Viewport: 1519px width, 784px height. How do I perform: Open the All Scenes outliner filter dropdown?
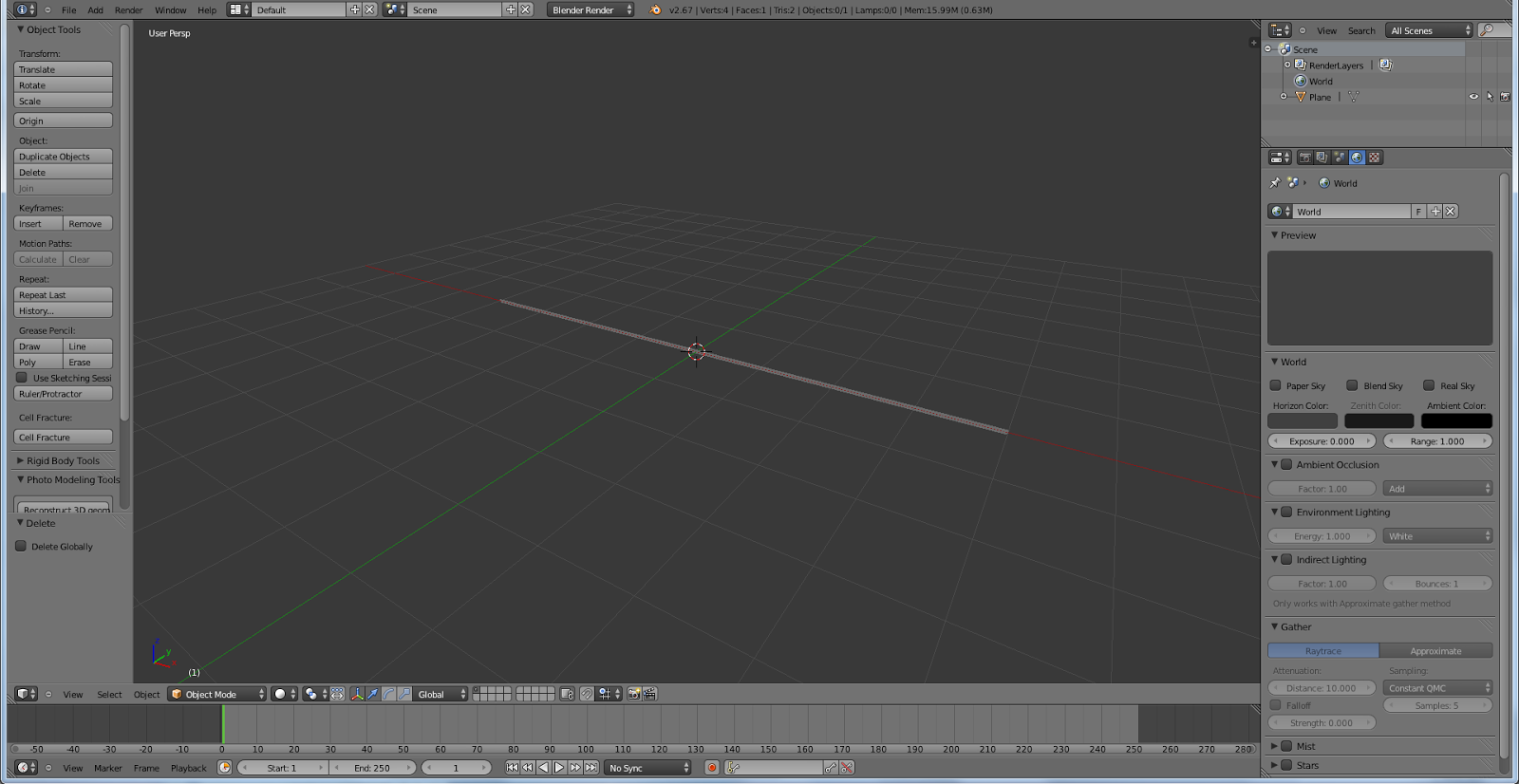[1429, 30]
